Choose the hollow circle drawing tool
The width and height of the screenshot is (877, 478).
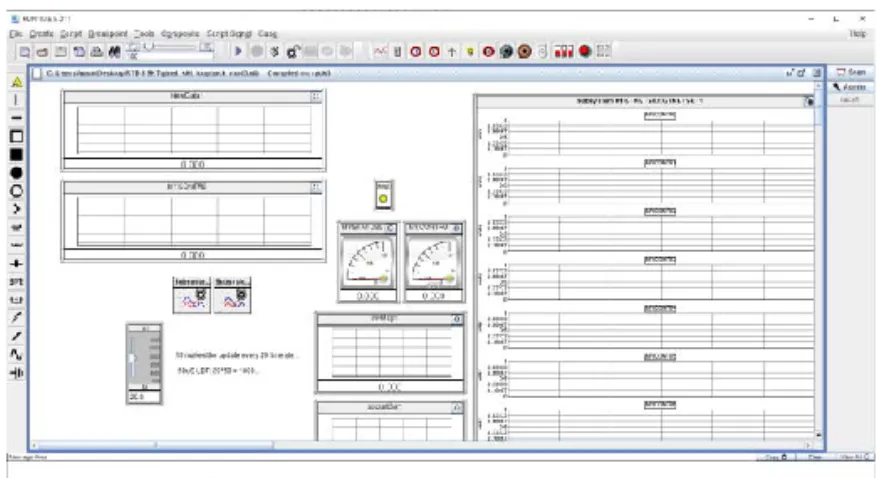16,191
